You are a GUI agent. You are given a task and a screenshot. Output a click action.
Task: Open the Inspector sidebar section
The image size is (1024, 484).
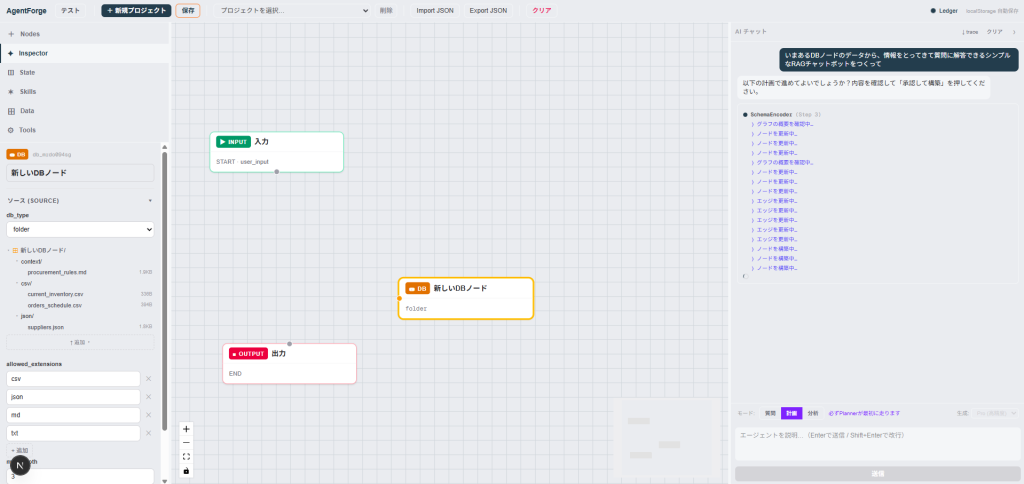click(x=84, y=53)
